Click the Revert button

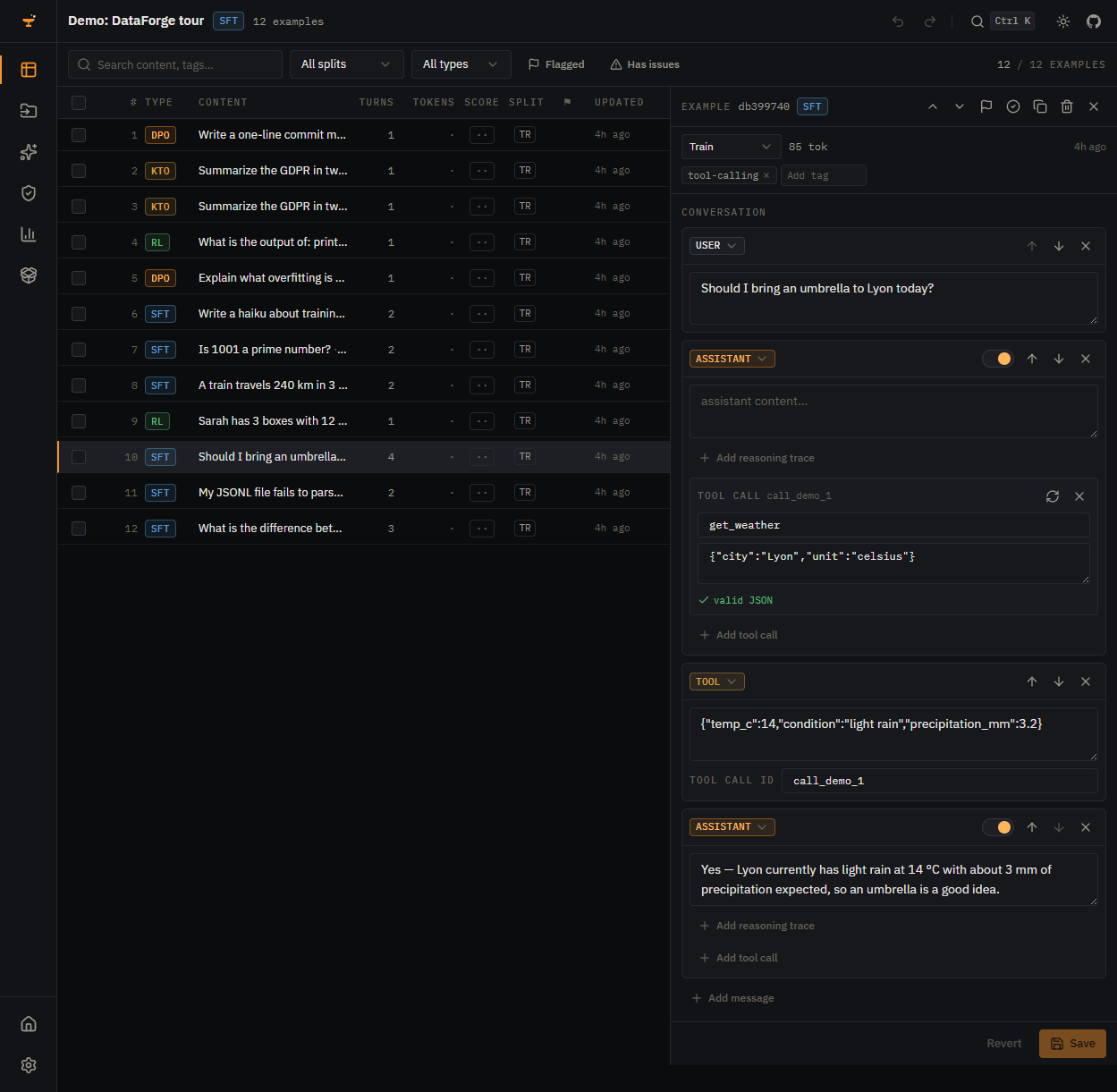[1004, 1044]
